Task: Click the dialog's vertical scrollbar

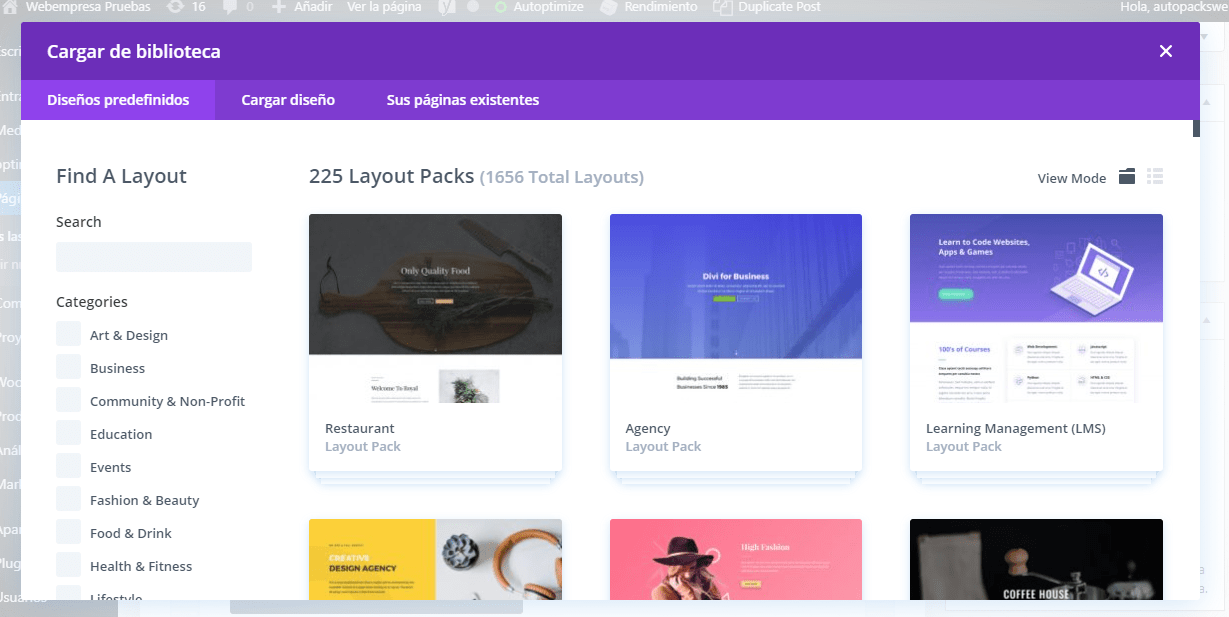Action: click(x=1196, y=128)
